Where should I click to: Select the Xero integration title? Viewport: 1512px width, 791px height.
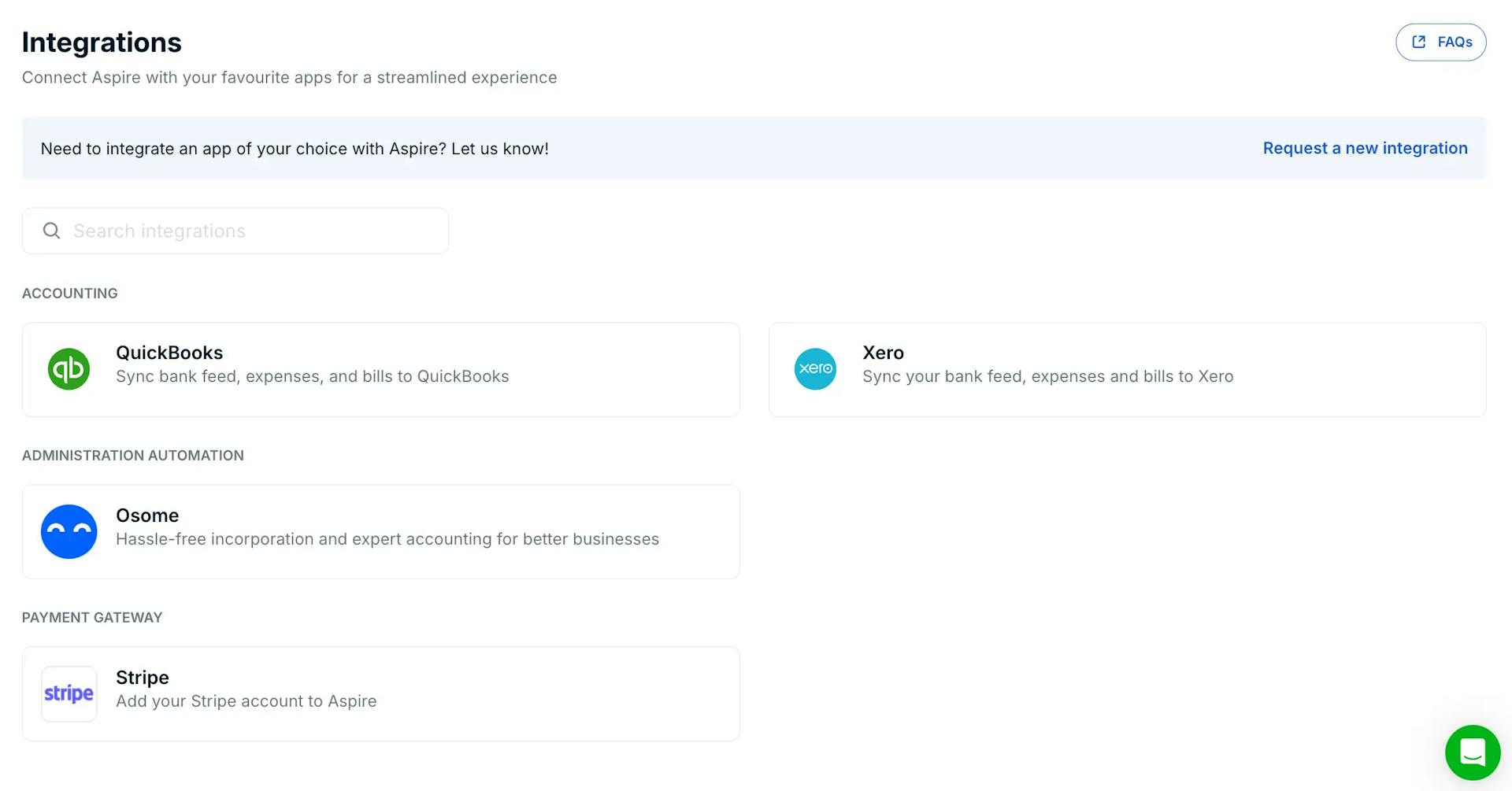coord(883,353)
